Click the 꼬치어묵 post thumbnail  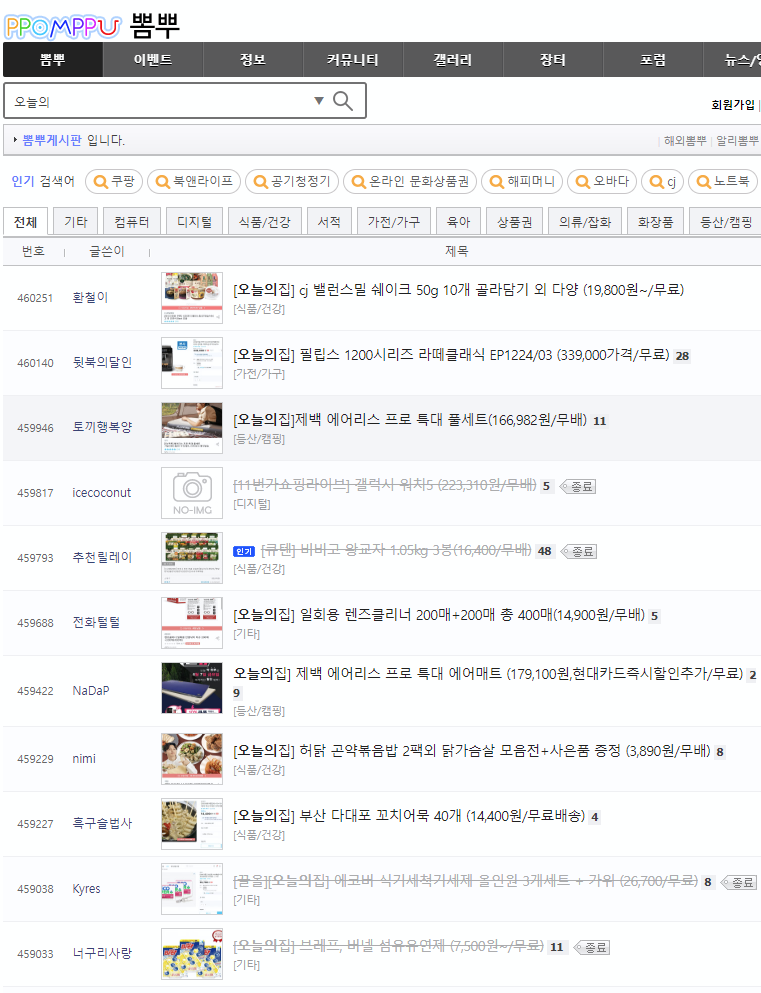click(x=192, y=823)
